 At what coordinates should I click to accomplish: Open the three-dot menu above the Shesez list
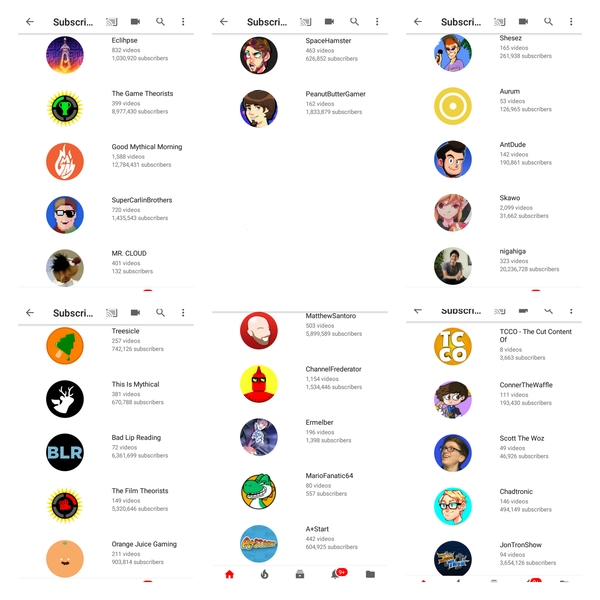click(571, 22)
